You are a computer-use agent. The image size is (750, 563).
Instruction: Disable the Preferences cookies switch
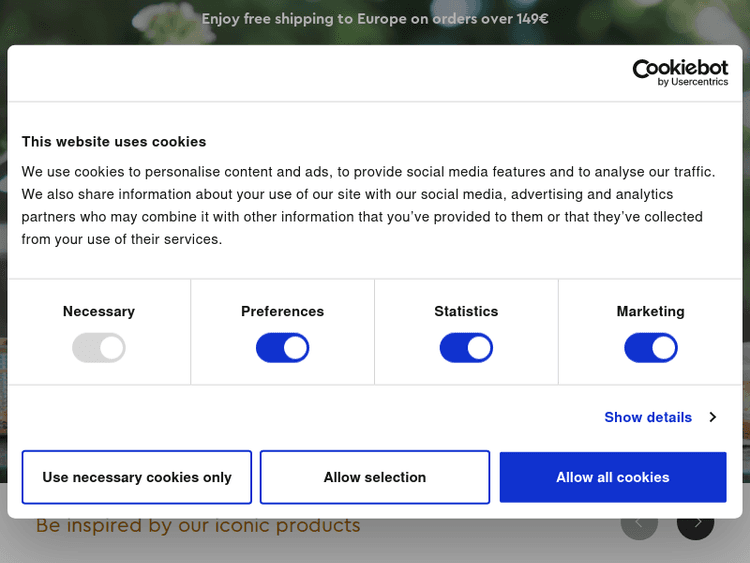click(283, 348)
